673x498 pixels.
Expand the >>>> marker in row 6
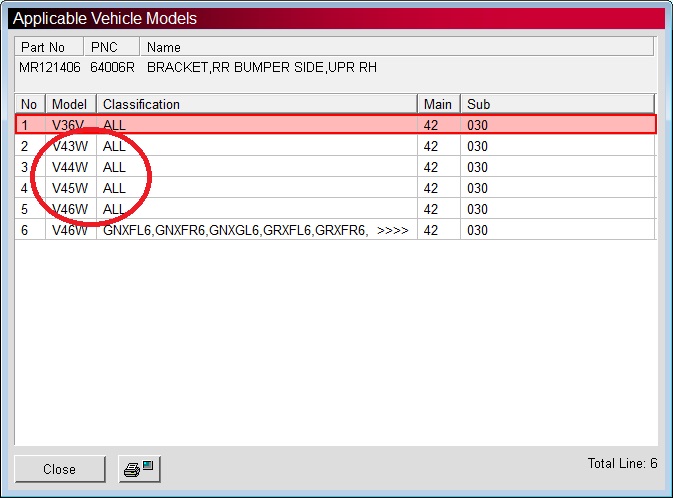tap(393, 230)
